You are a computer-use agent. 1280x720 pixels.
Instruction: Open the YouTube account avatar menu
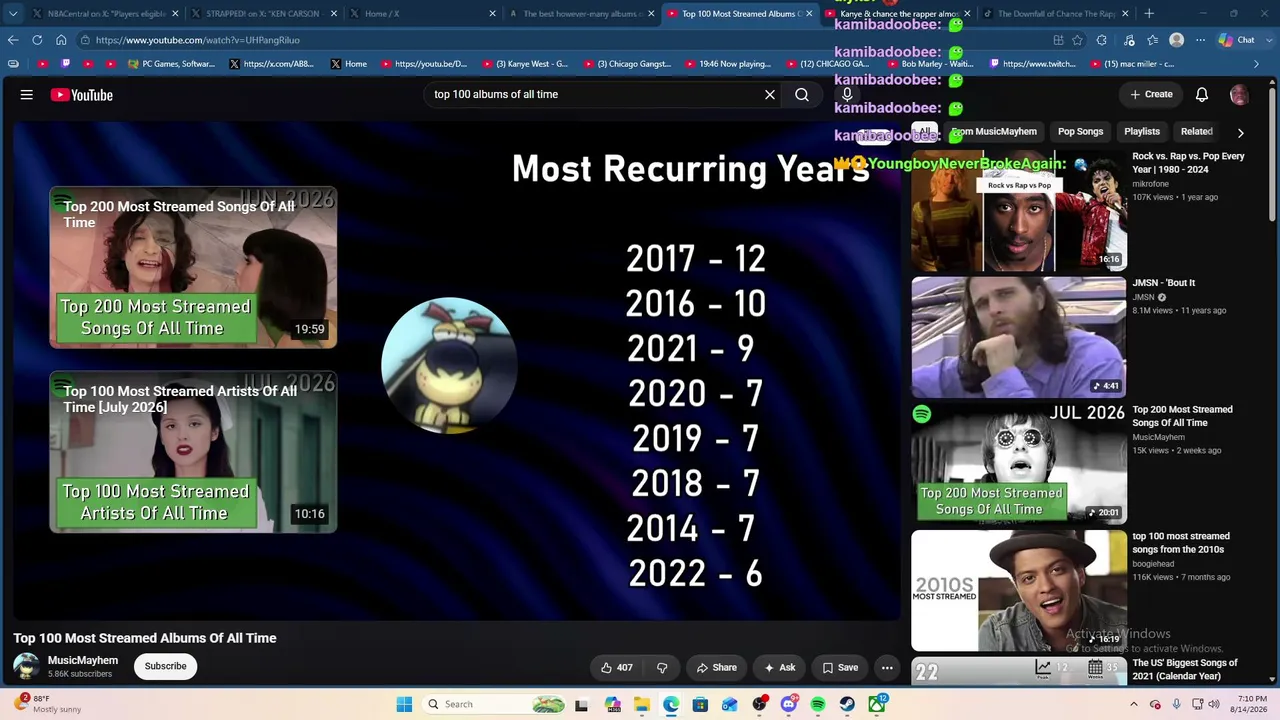1239,94
